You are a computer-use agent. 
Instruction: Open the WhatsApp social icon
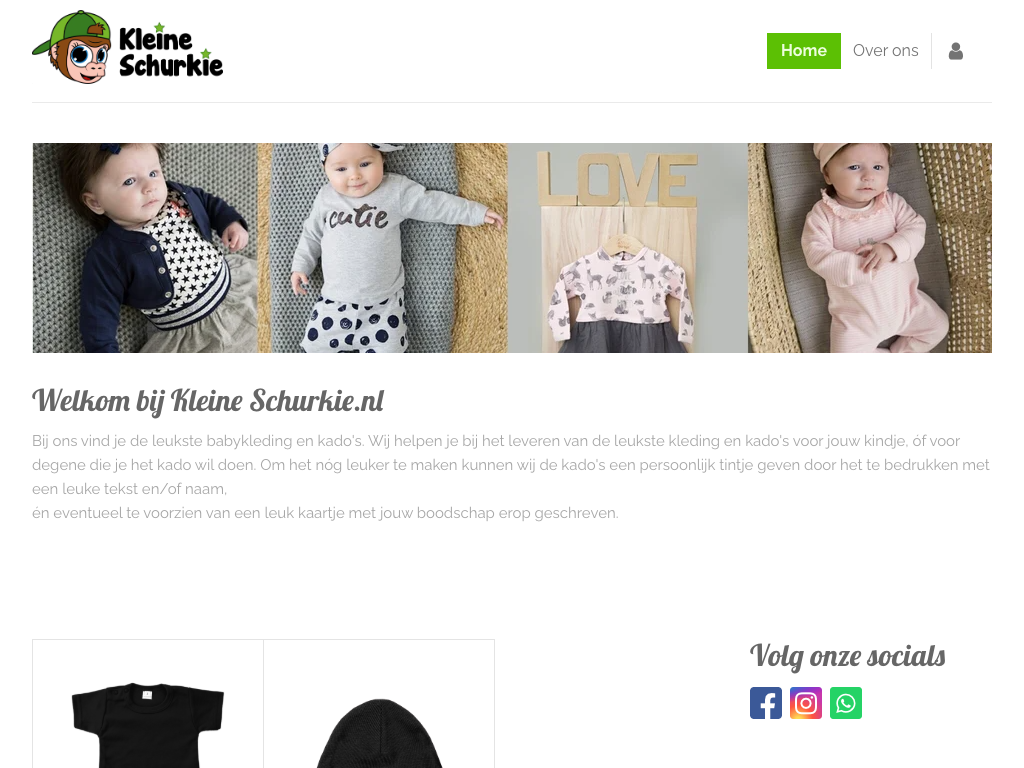846,703
